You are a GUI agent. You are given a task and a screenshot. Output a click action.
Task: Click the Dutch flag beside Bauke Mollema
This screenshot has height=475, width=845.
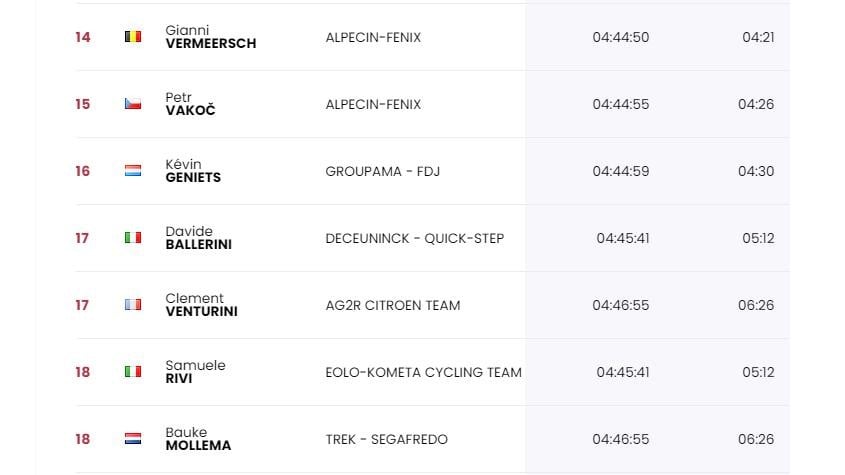(x=133, y=439)
